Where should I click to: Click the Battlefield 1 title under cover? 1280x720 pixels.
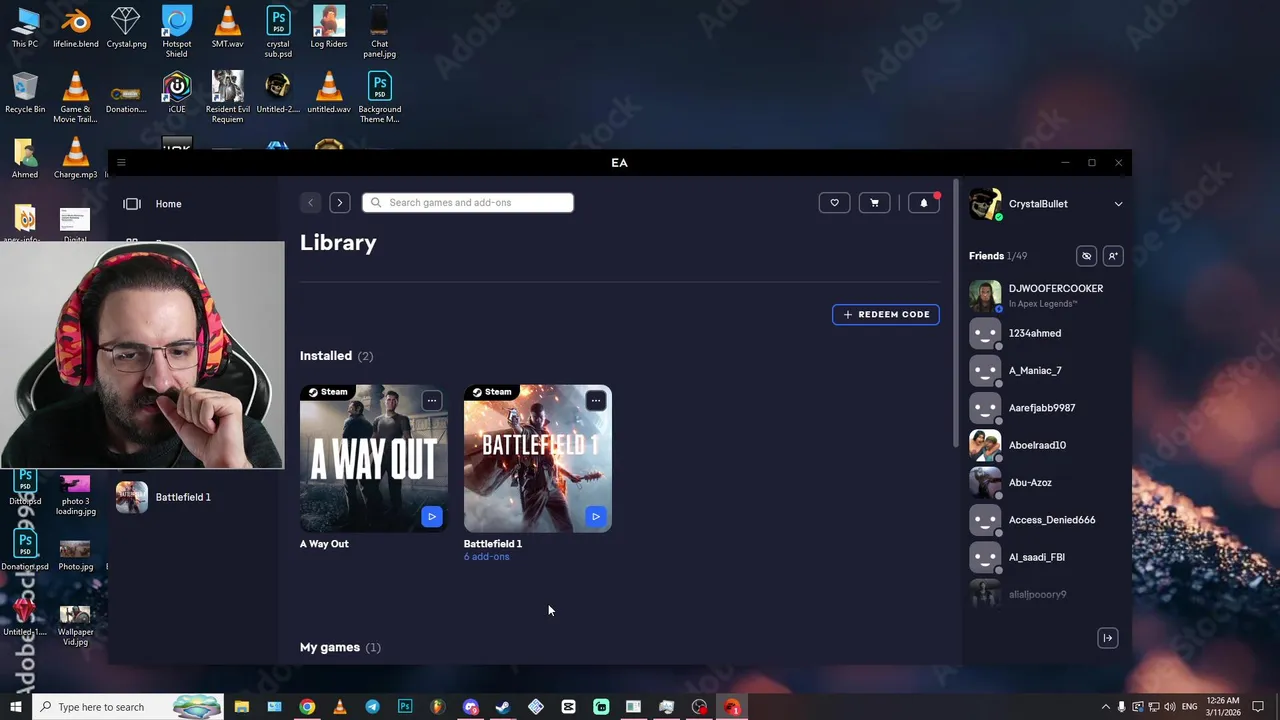[493, 544]
